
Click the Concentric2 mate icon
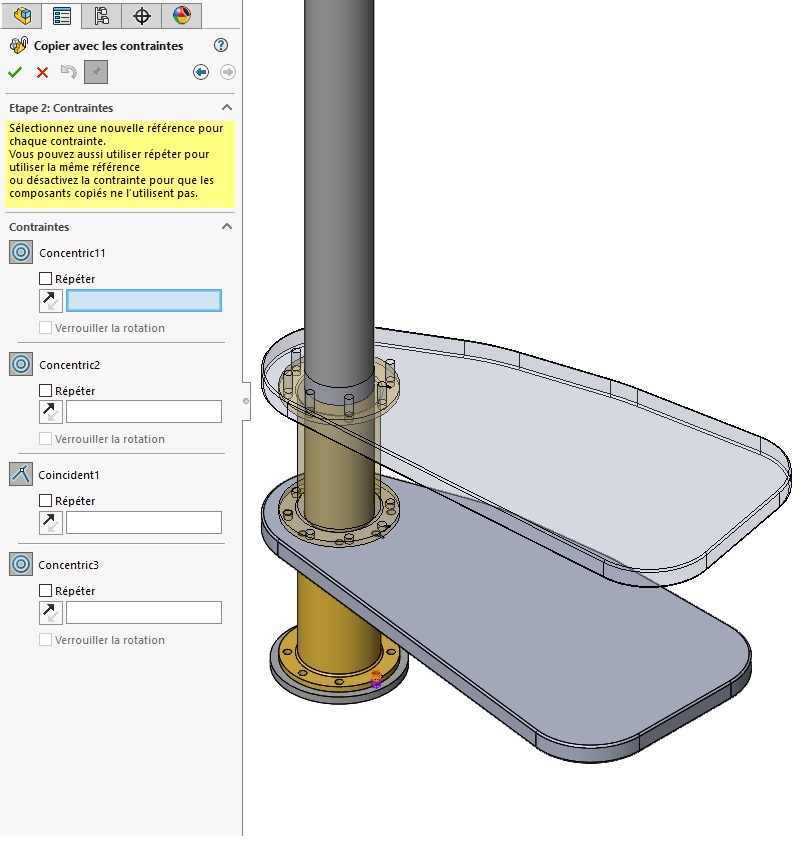tap(21, 364)
